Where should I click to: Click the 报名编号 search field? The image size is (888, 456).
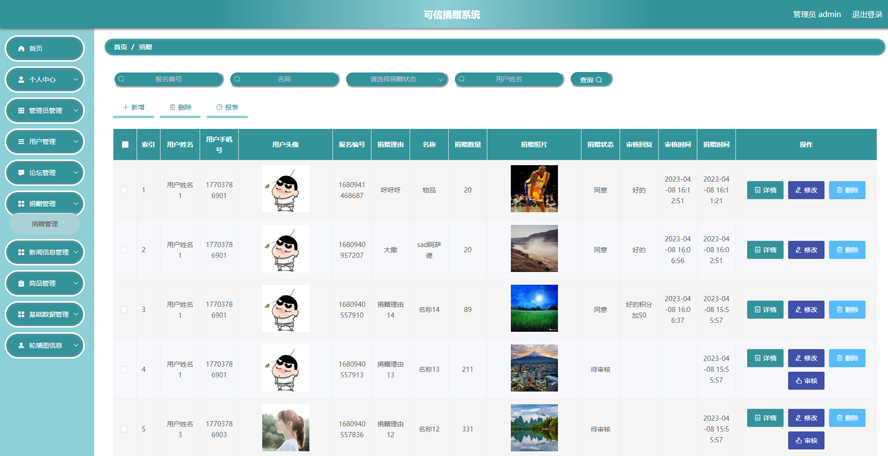point(169,80)
